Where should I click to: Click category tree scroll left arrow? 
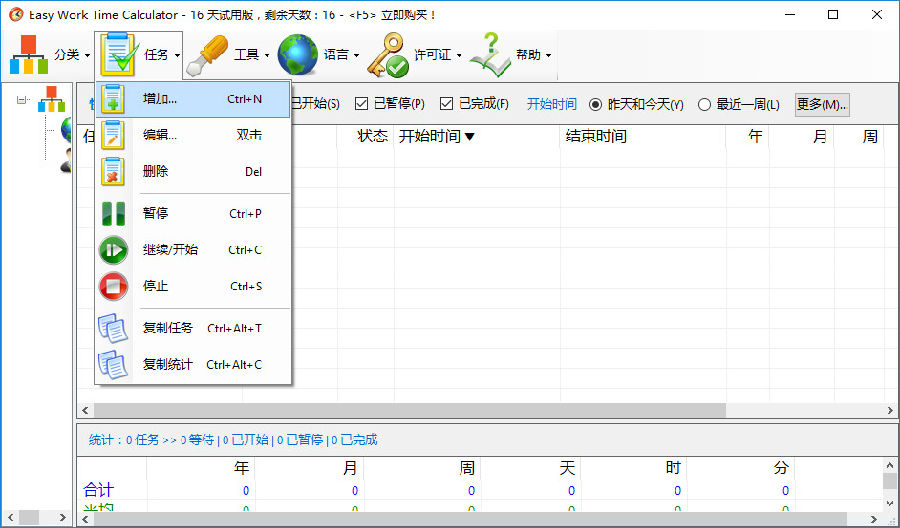point(11,518)
